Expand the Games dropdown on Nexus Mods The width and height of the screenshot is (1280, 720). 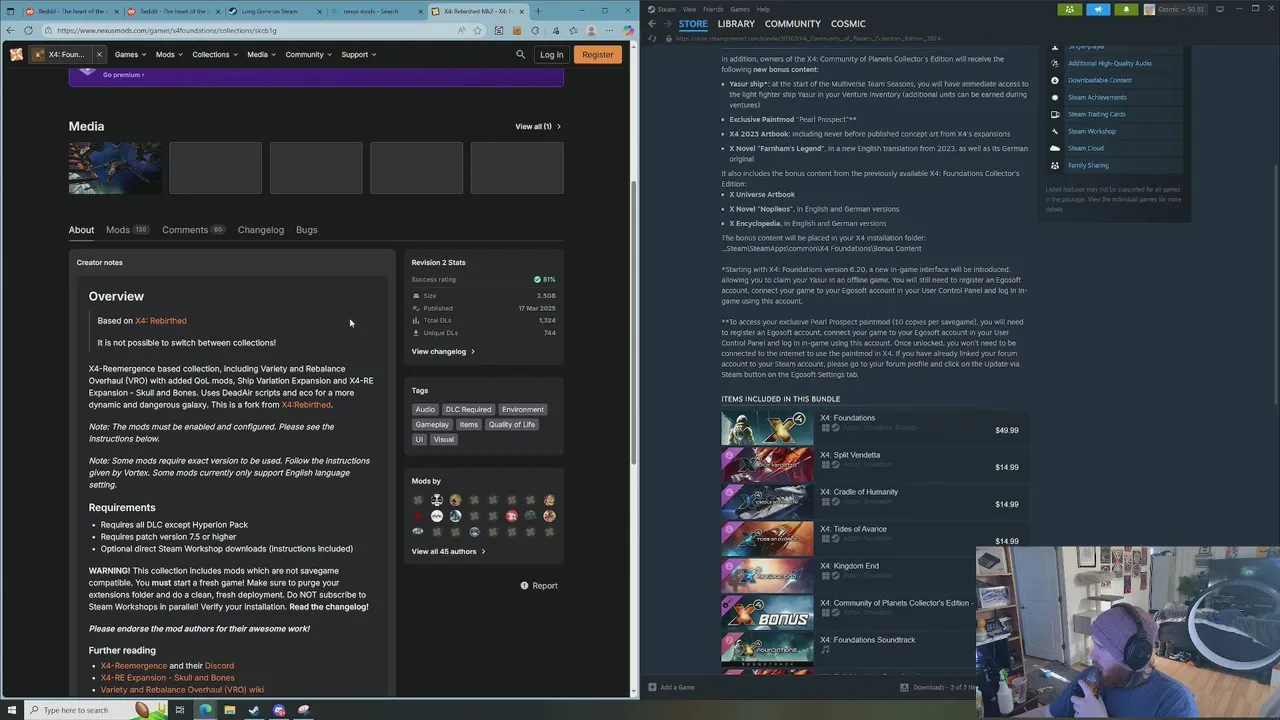click(130, 54)
